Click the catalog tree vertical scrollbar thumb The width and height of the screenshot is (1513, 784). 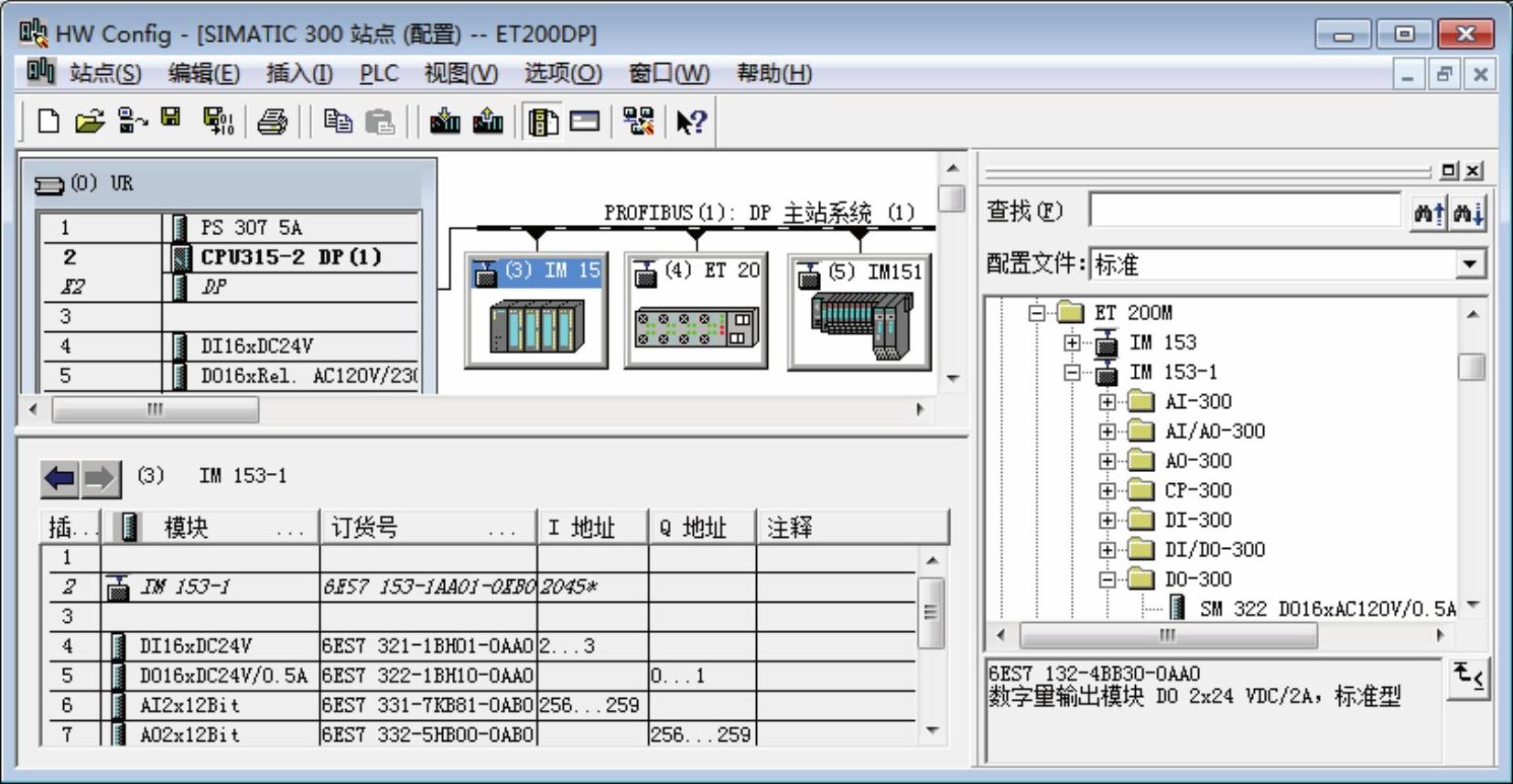coord(1472,366)
